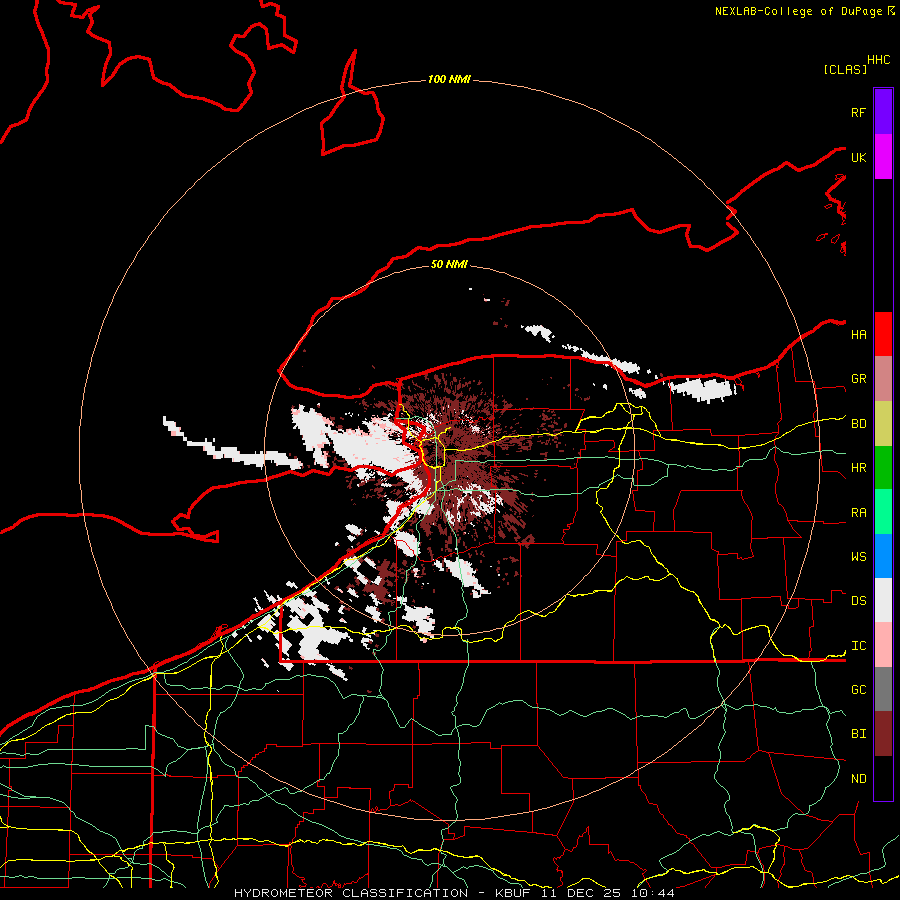Screen dimensions: 900x900
Task: Click the 'UK' legend label
Action: point(858,157)
